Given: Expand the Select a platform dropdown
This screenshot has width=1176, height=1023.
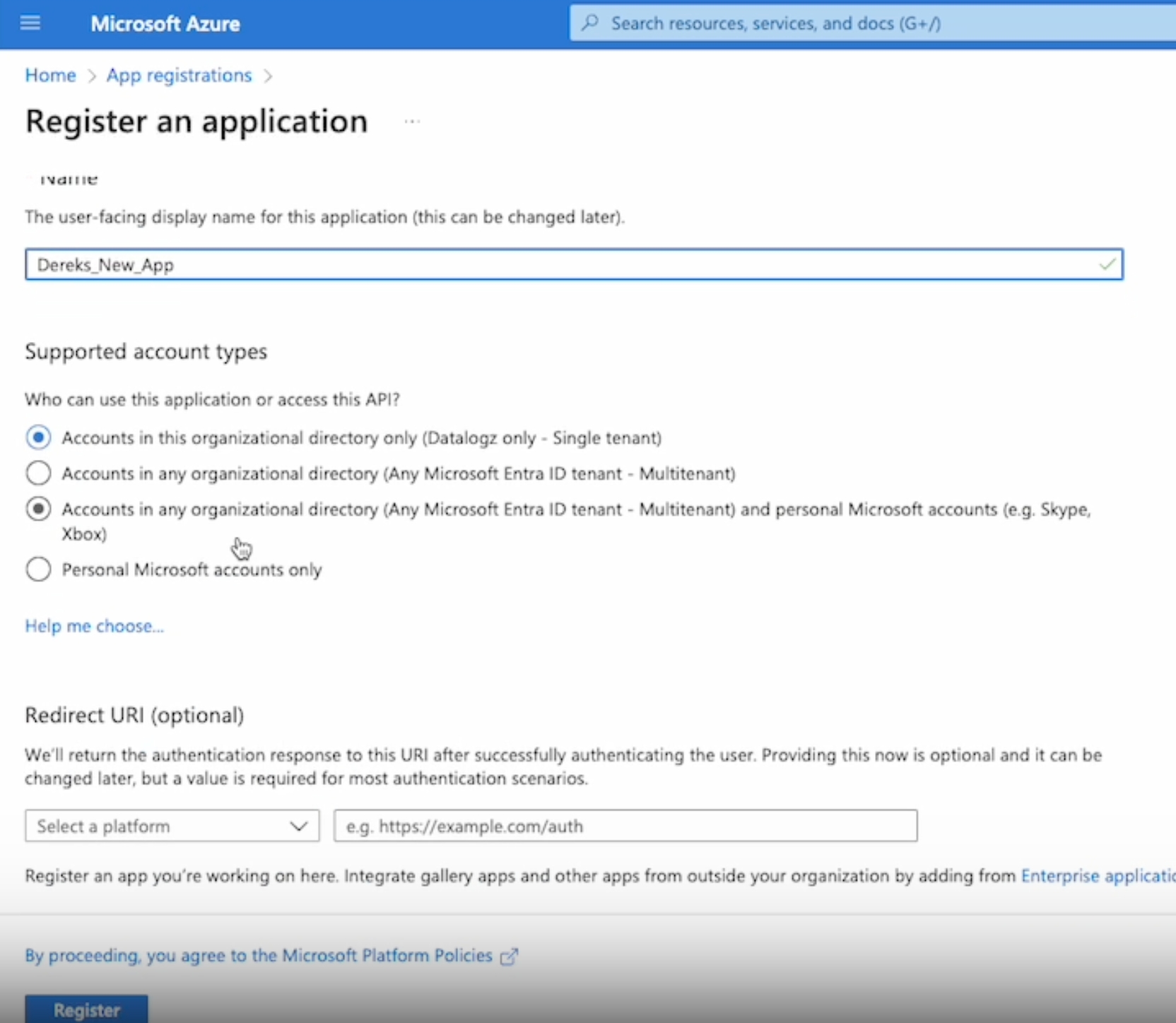Looking at the screenshot, I should click(x=172, y=826).
